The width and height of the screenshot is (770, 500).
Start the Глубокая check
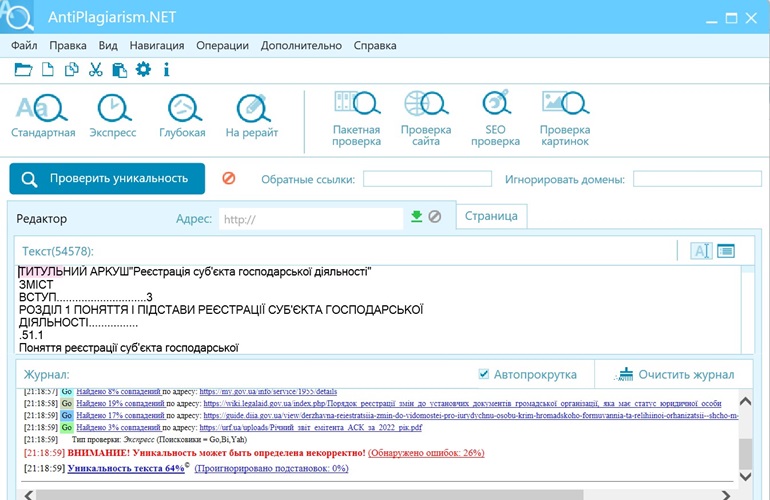(x=182, y=116)
